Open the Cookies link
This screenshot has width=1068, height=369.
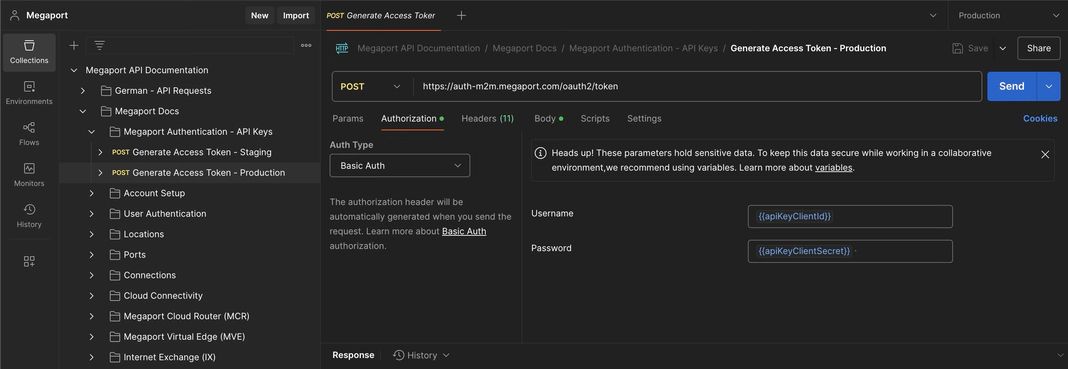pyautogui.click(x=1040, y=118)
